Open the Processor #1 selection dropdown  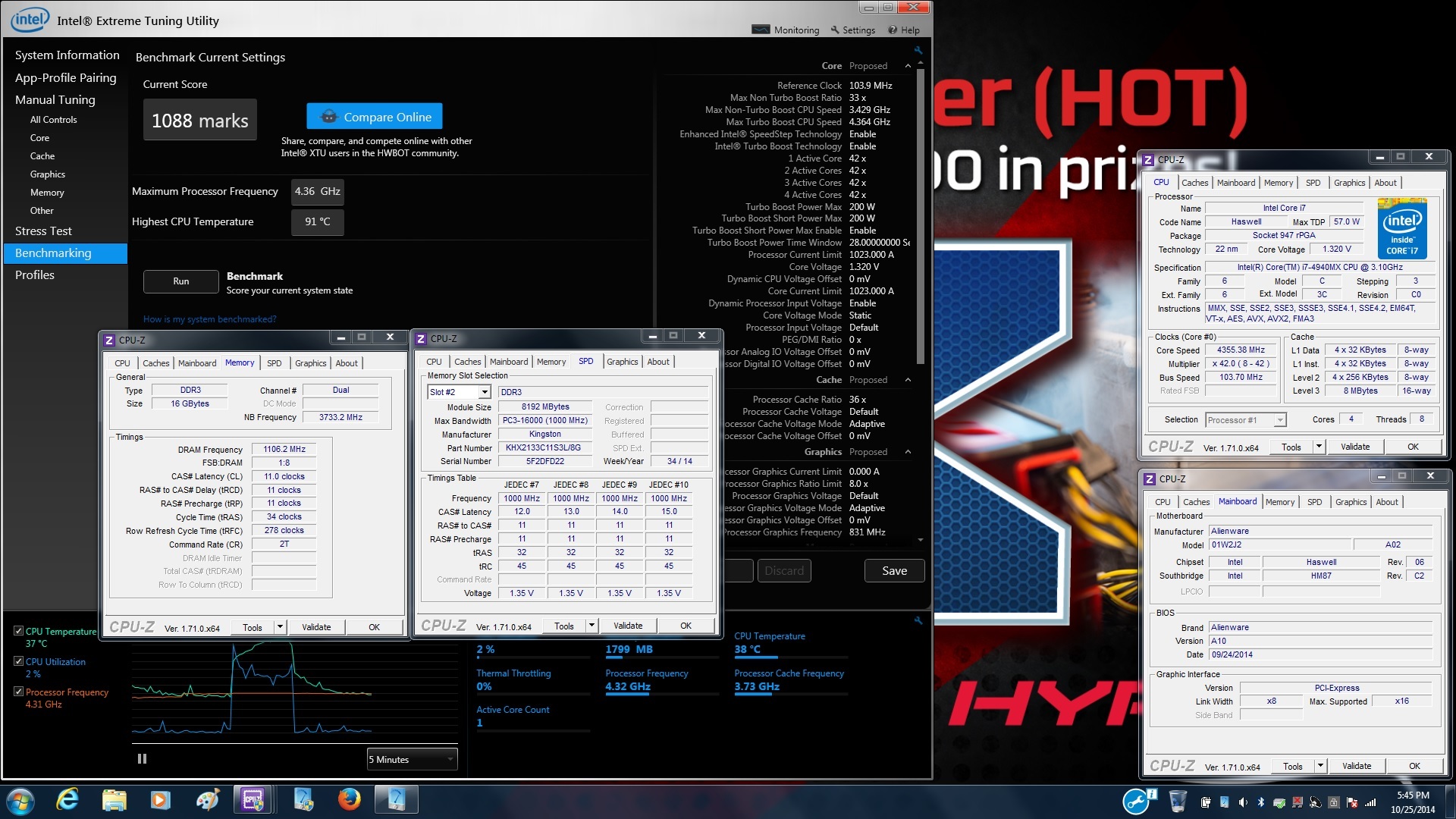coord(1245,420)
